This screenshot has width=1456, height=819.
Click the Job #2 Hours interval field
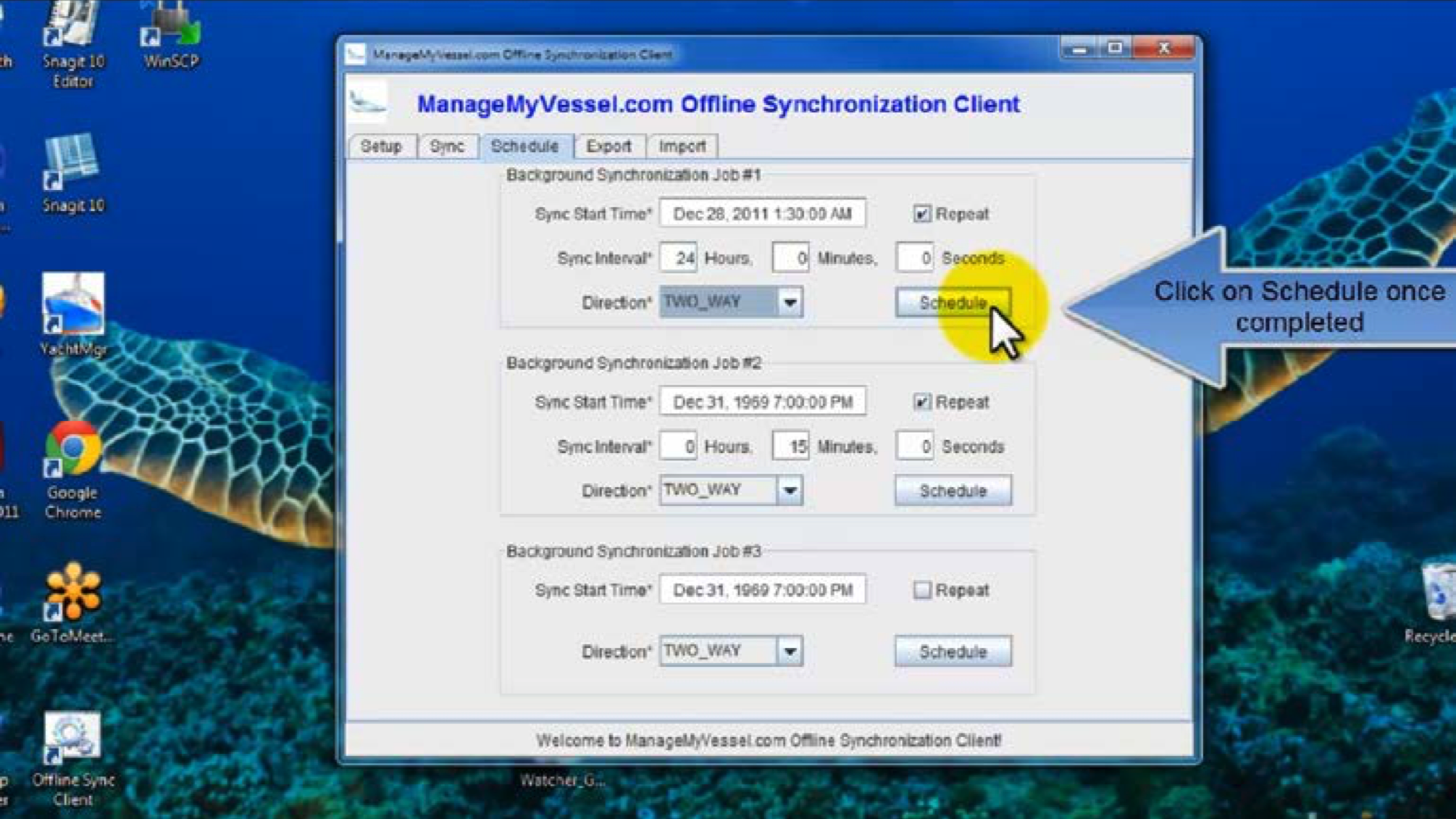[x=679, y=446]
